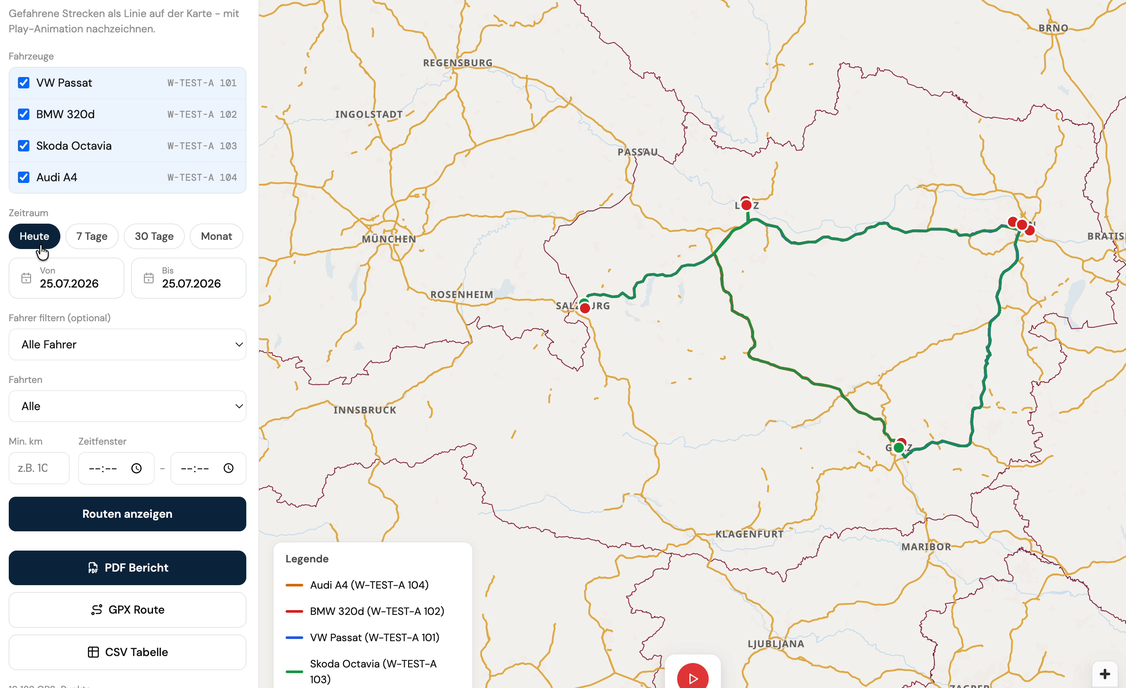
Task: Click the Skoda Octavia green legend line
Action: (x=294, y=672)
